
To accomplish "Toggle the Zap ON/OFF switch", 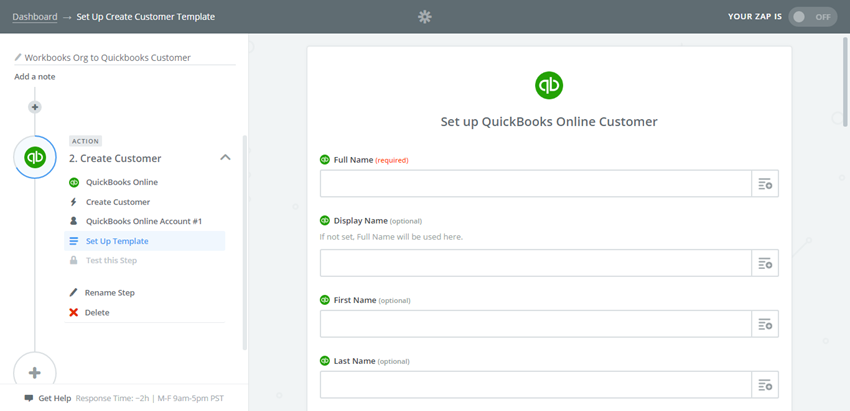I will point(812,17).
